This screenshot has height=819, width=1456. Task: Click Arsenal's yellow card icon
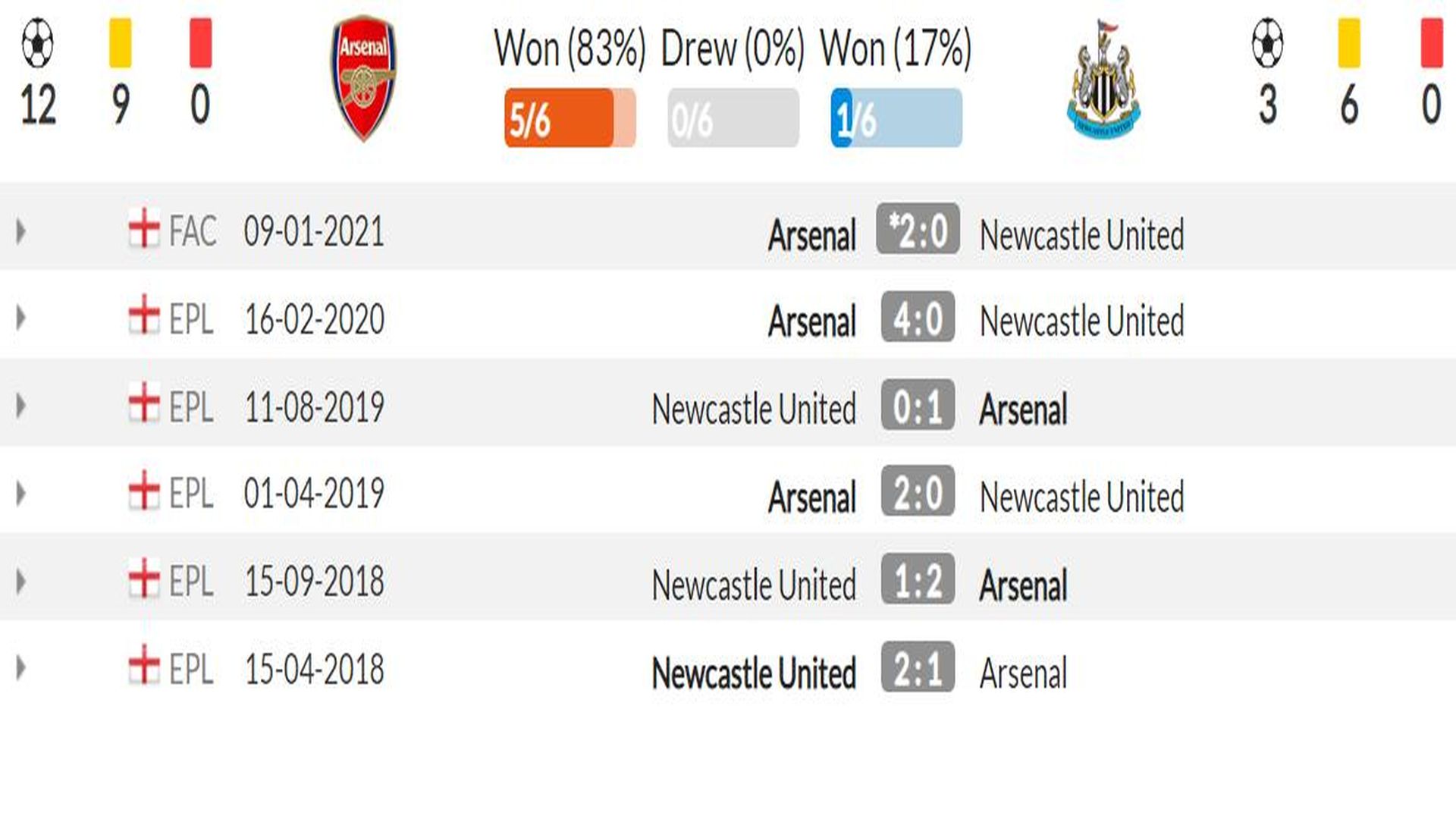[121, 43]
